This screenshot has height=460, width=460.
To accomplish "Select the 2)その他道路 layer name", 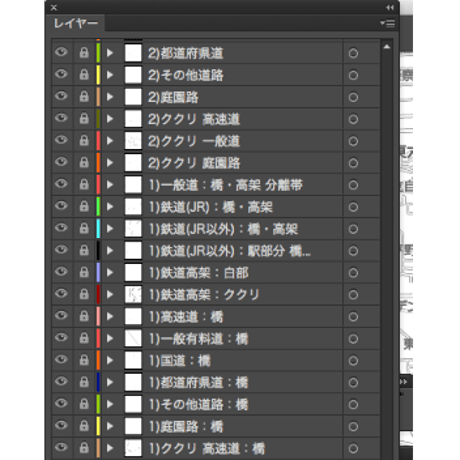I will (x=185, y=75).
